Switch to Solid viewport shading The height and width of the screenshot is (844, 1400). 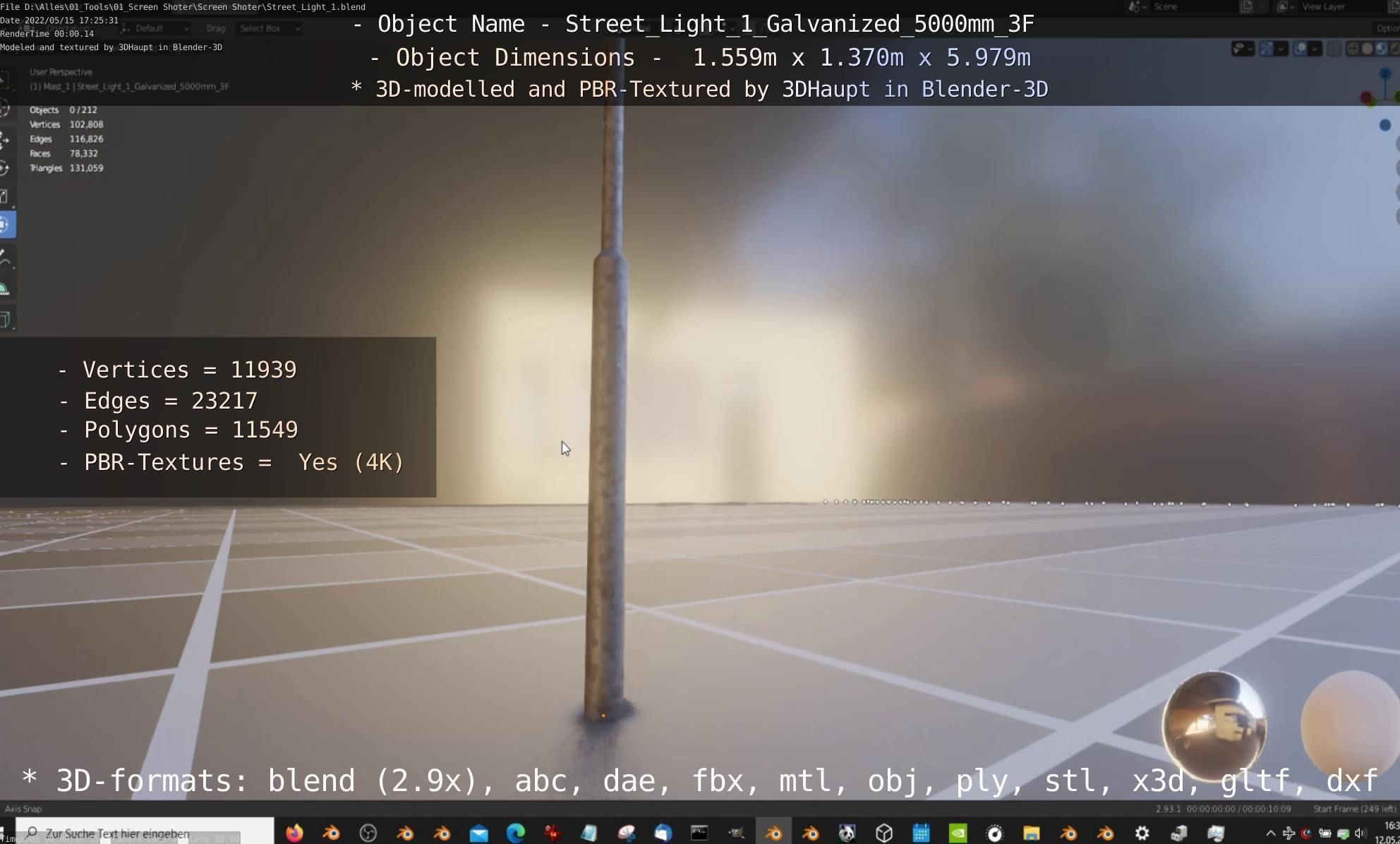pos(1367,49)
